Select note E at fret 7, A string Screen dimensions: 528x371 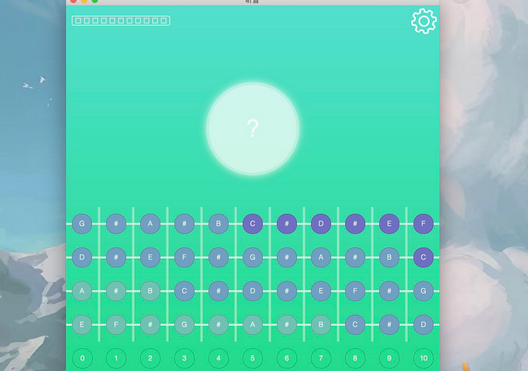[321, 291]
